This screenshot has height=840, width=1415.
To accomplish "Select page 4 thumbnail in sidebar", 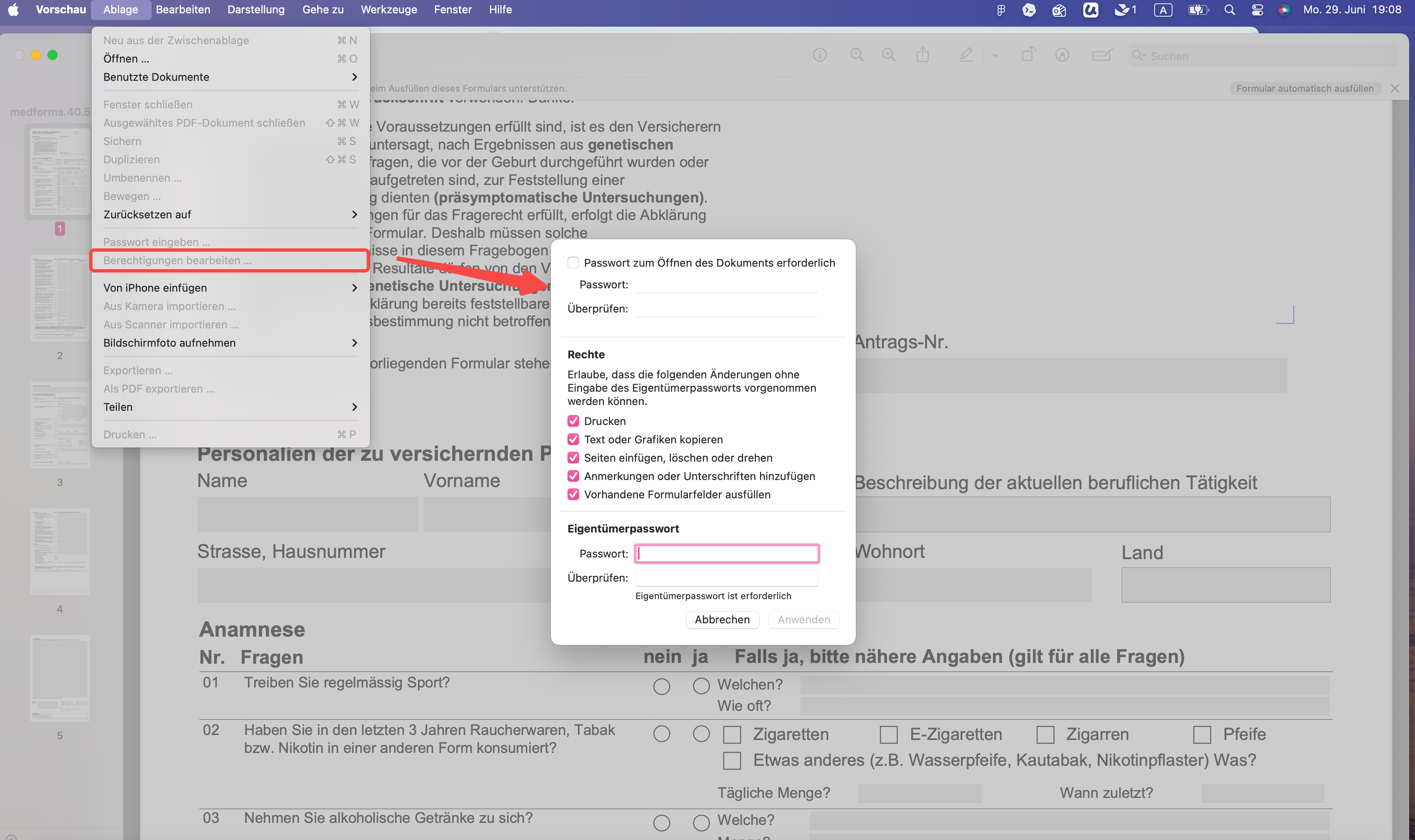I will tap(60, 551).
